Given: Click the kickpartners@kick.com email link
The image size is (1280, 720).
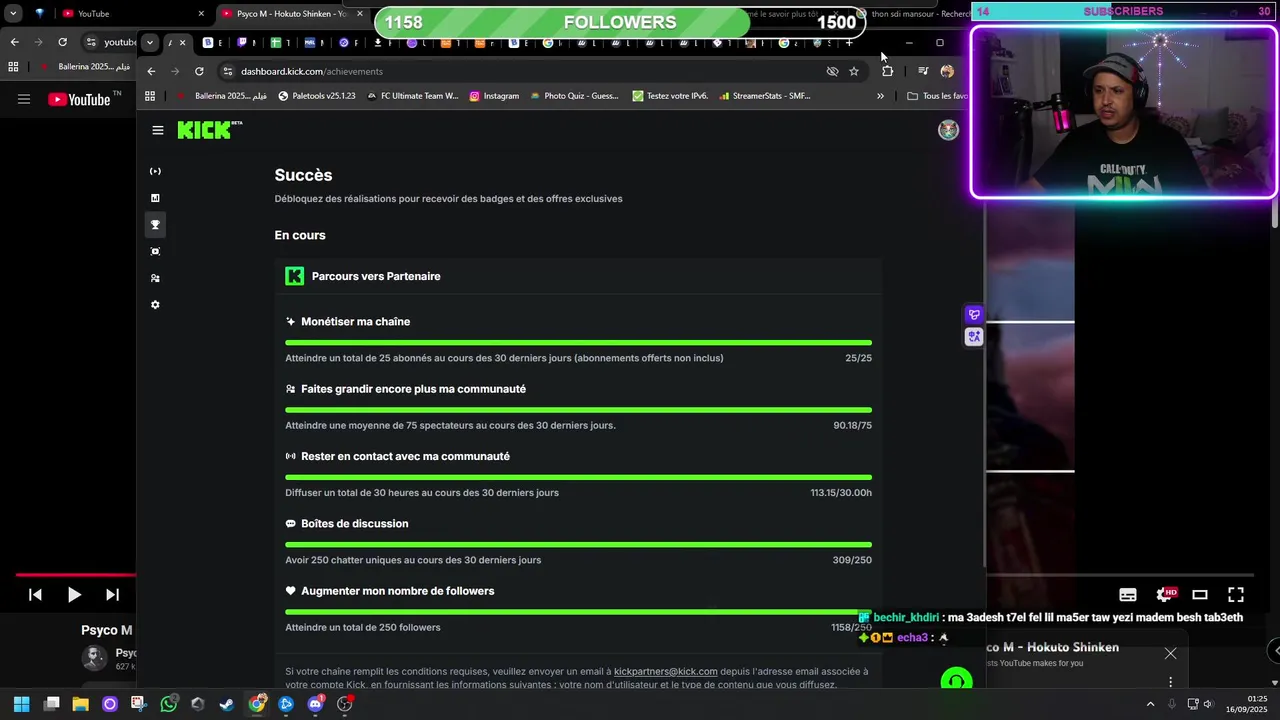Looking at the screenshot, I should pos(665,671).
